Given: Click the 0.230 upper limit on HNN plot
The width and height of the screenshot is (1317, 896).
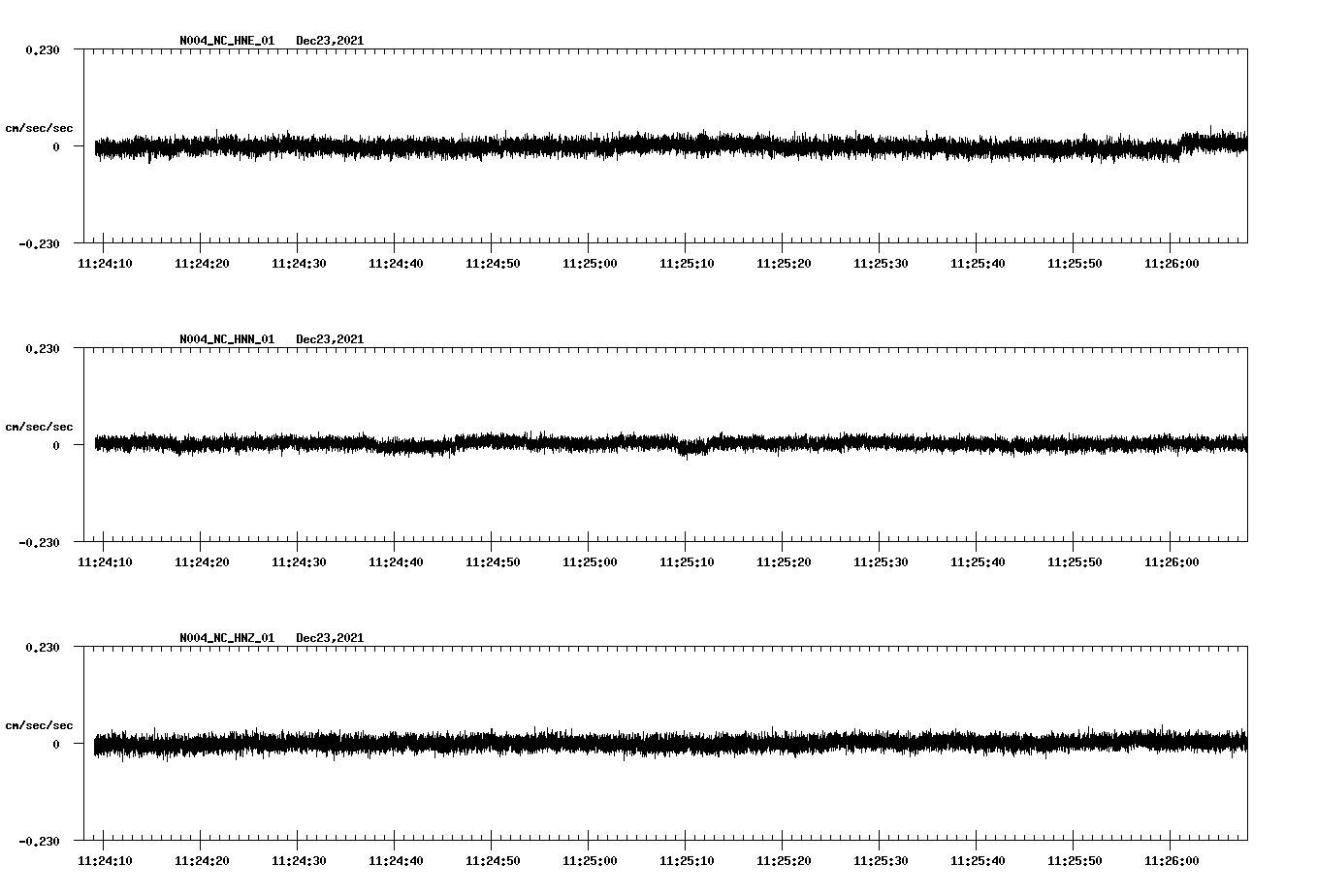Looking at the screenshot, I should pyautogui.click(x=43, y=348).
